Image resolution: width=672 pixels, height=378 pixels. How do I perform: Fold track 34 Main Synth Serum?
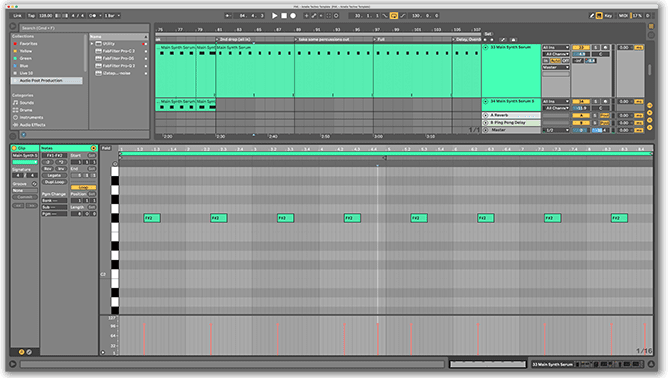coord(486,102)
